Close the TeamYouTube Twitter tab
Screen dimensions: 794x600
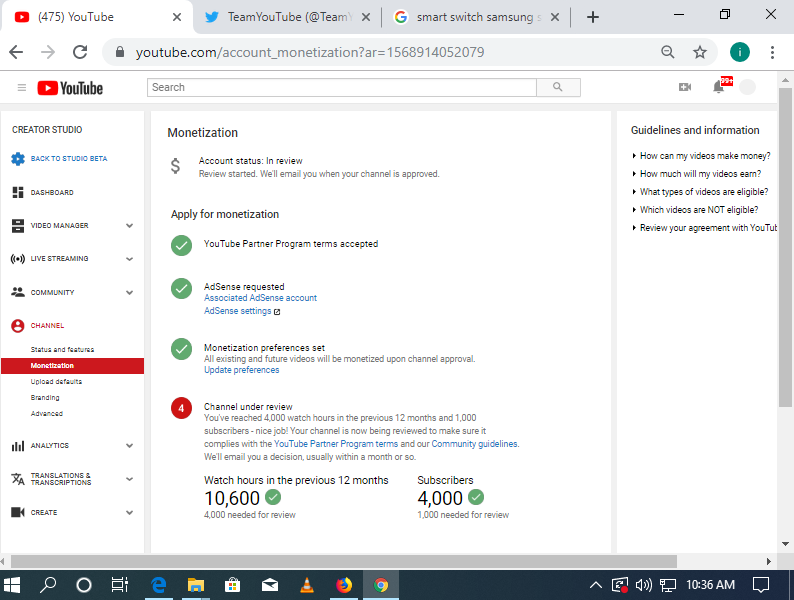click(x=366, y=17)
